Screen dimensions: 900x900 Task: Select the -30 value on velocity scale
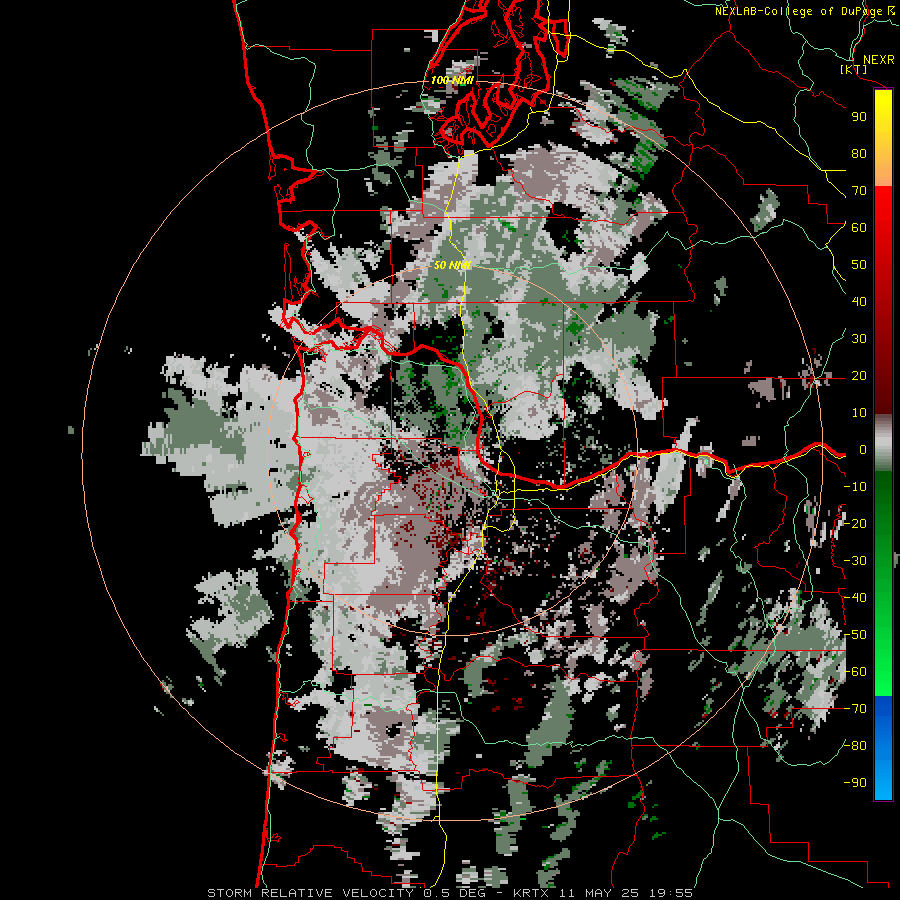[x=855, y=561]
